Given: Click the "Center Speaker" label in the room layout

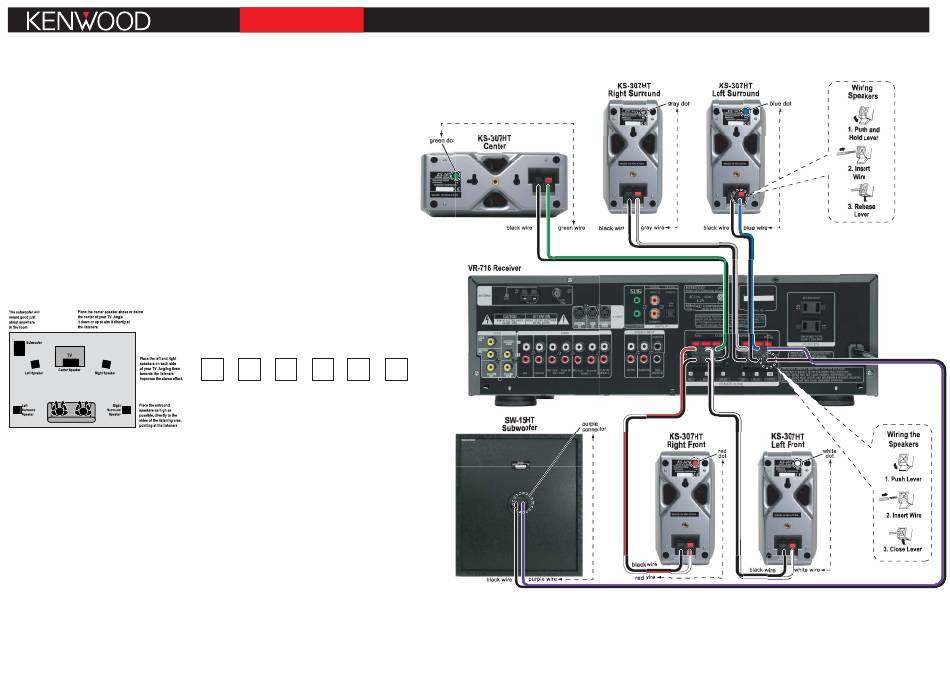Looking at the screenshot, I should [69, 370].
